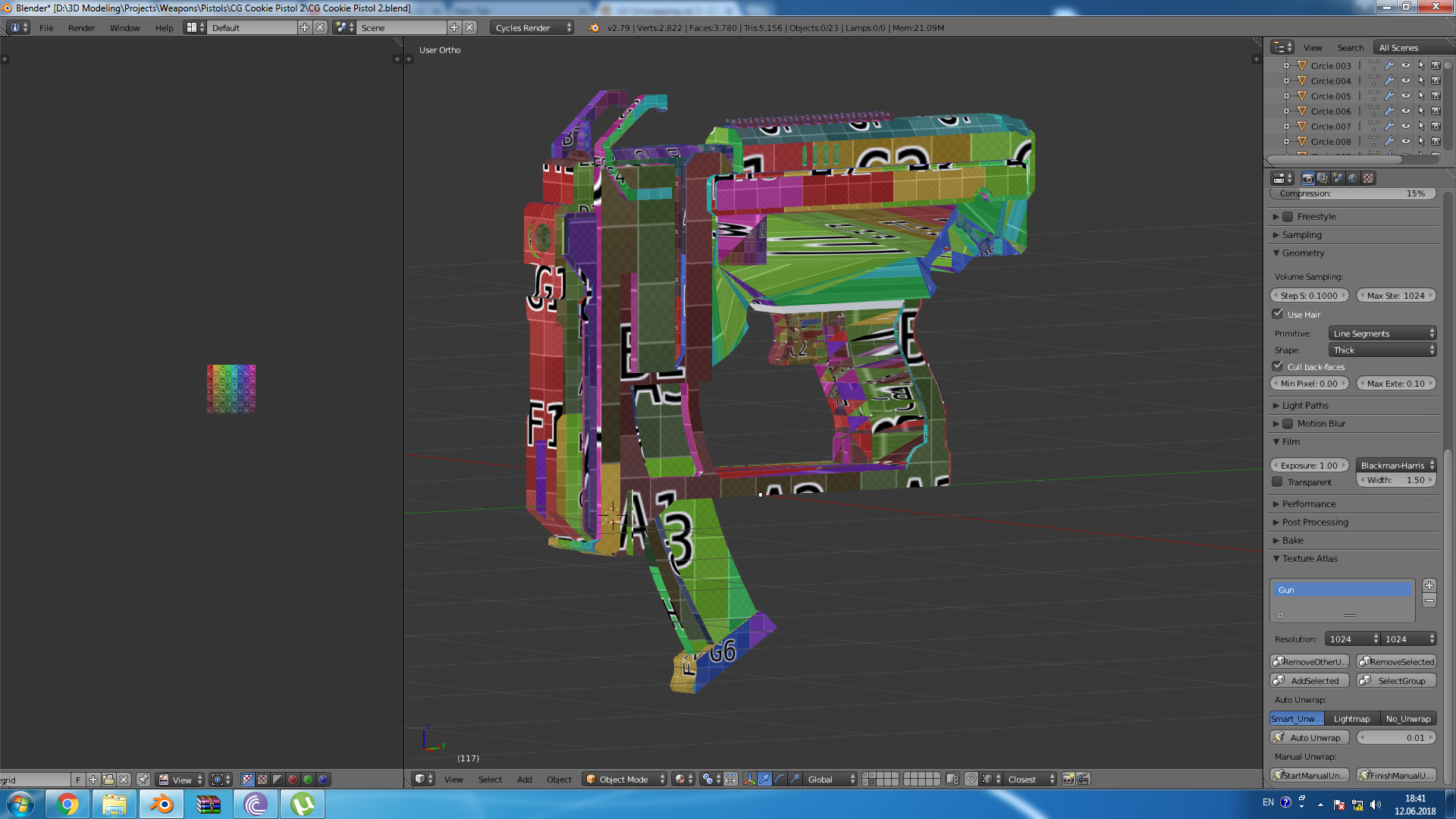This screenshot has height=819, width=1456.
Task: Open the Object Mode dropdown
Action: (625, 780)
